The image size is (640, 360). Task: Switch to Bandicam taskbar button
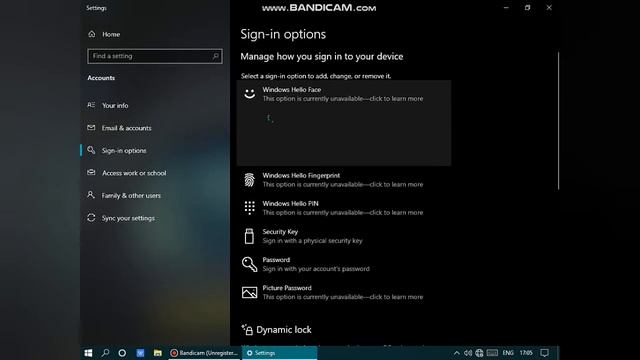(x=204, y=353)
